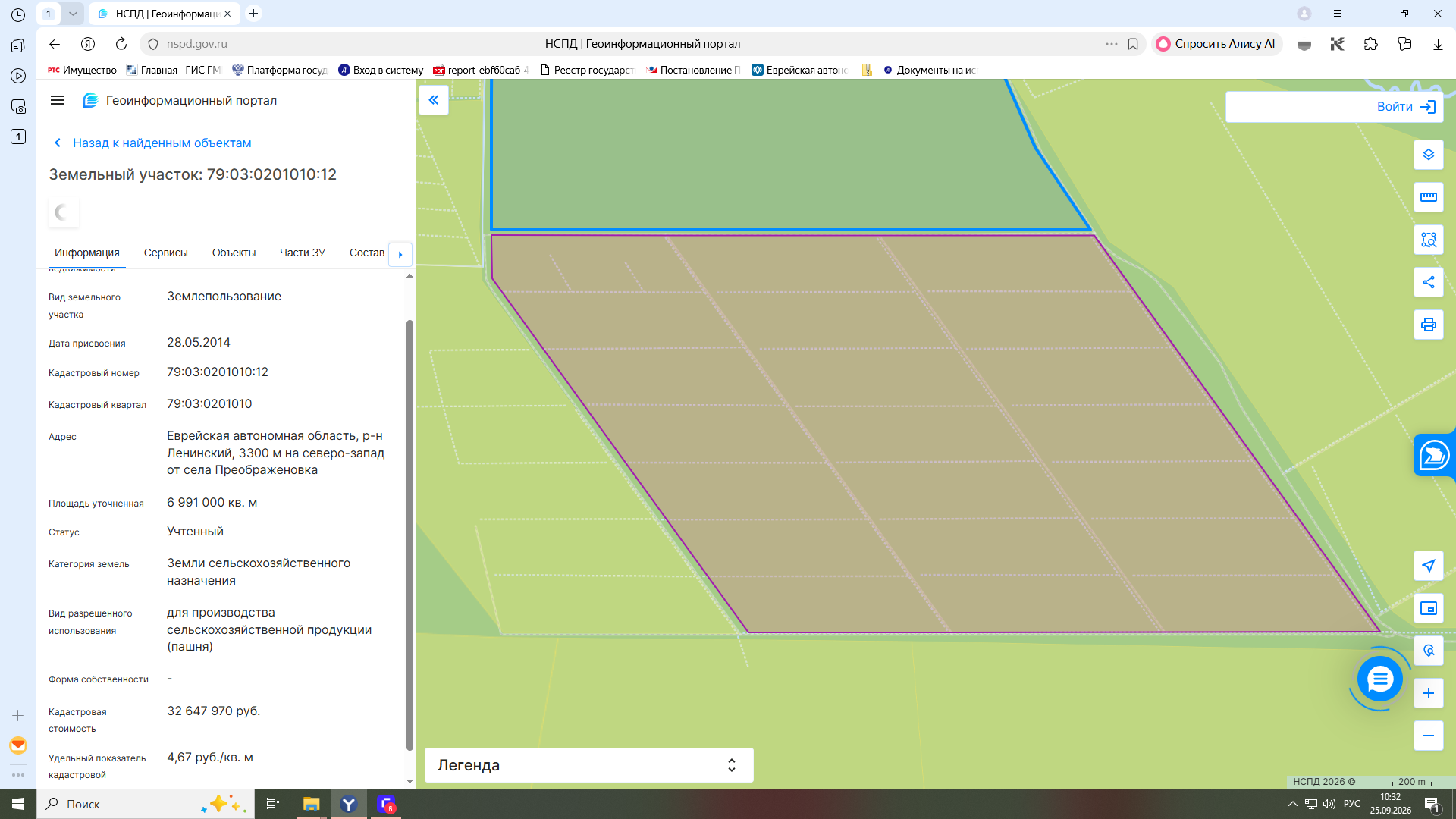Open the overview mini-map tool
Viewport: 1456px width, 819px height.
[1428, 608]
